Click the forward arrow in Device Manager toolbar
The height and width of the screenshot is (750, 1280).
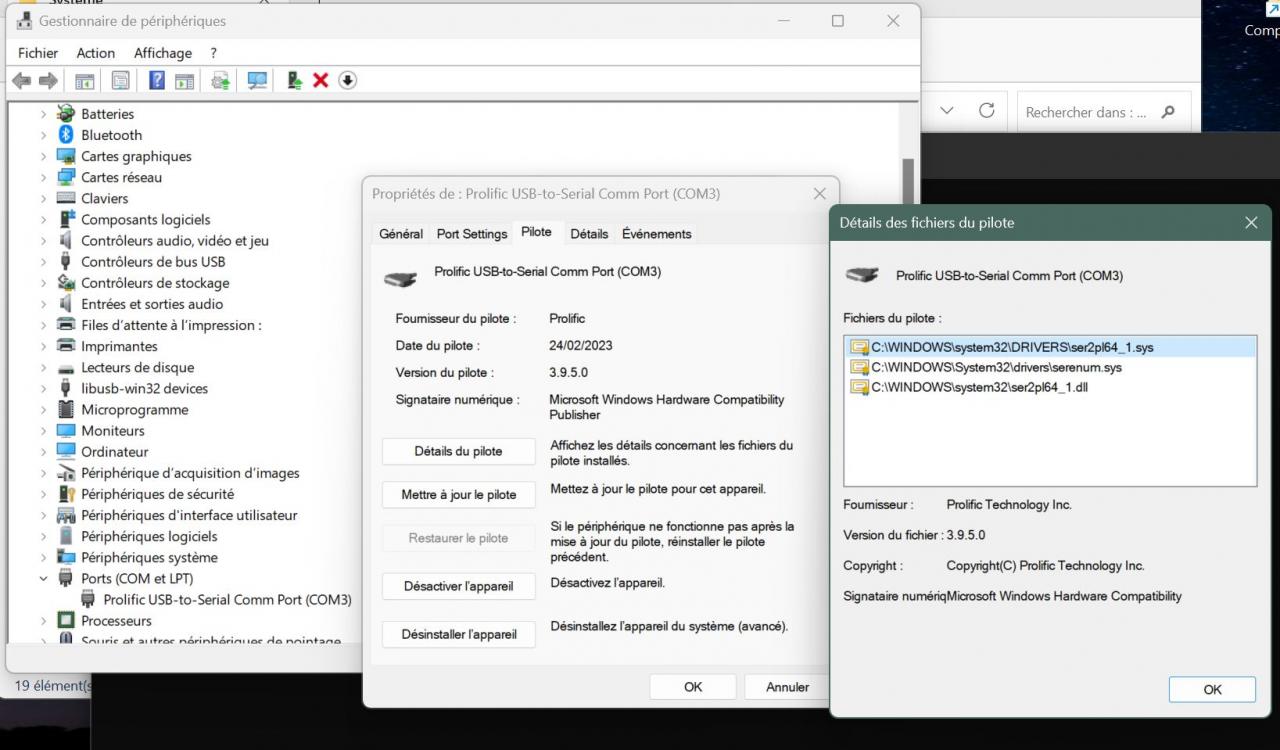[x=47, y=81]
